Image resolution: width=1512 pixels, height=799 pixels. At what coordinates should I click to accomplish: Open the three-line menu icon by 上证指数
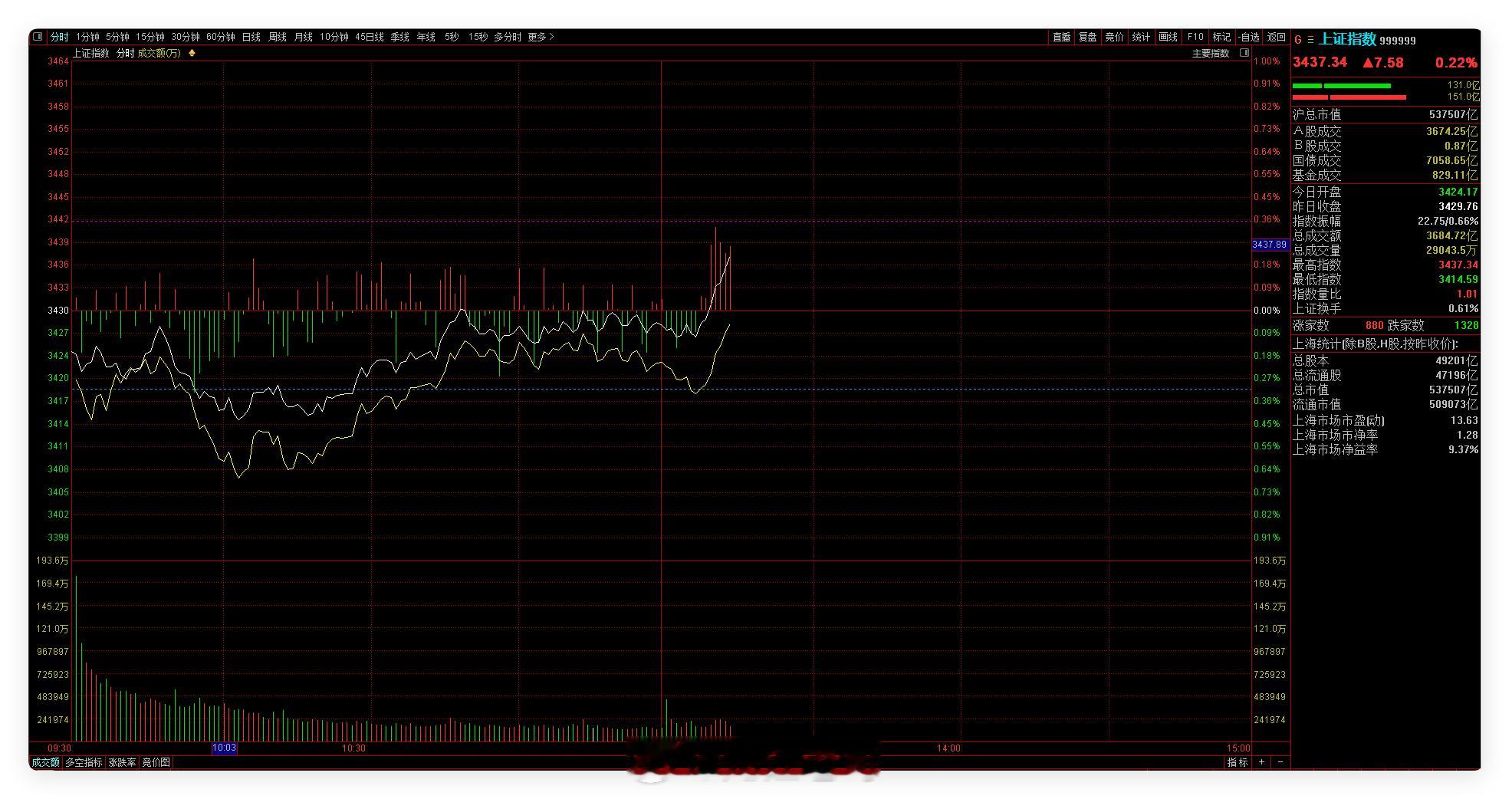pos(1310,40)
